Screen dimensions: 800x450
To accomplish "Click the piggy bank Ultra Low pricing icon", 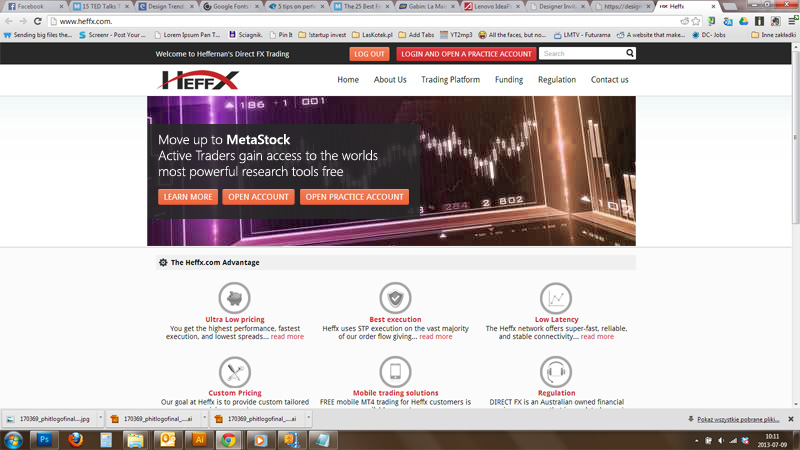I will pyautogui.click(x=234, y=297).
